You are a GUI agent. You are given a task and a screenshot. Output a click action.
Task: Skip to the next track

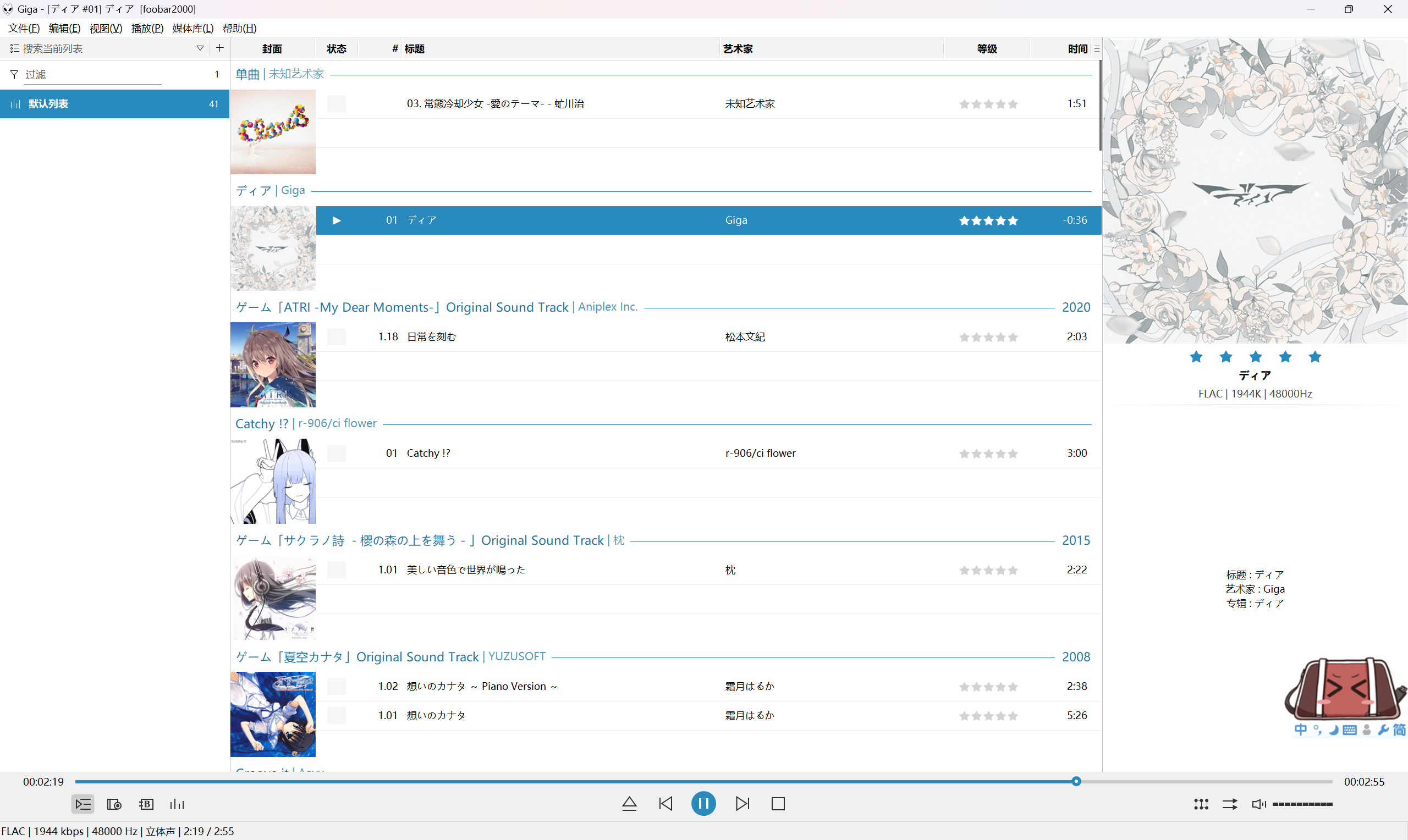[x=742, y=804]
